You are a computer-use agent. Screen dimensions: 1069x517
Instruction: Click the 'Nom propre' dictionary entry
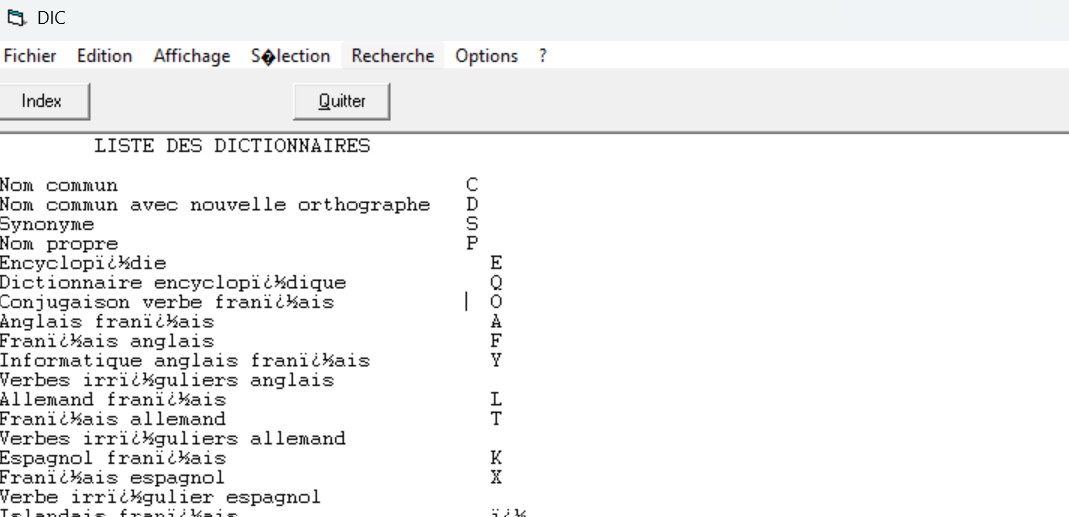59,244
